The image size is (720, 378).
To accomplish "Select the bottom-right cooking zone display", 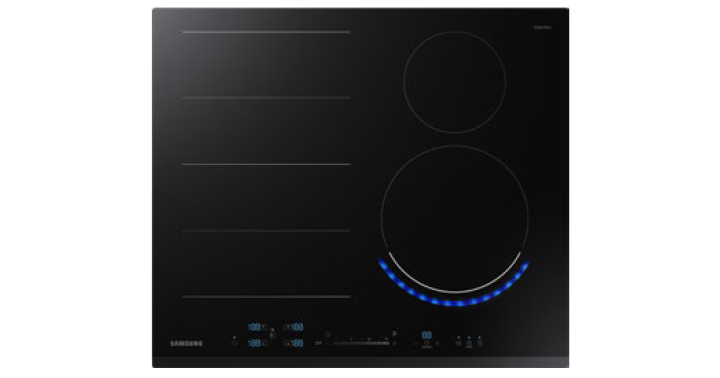I will [x=297, y=343].
